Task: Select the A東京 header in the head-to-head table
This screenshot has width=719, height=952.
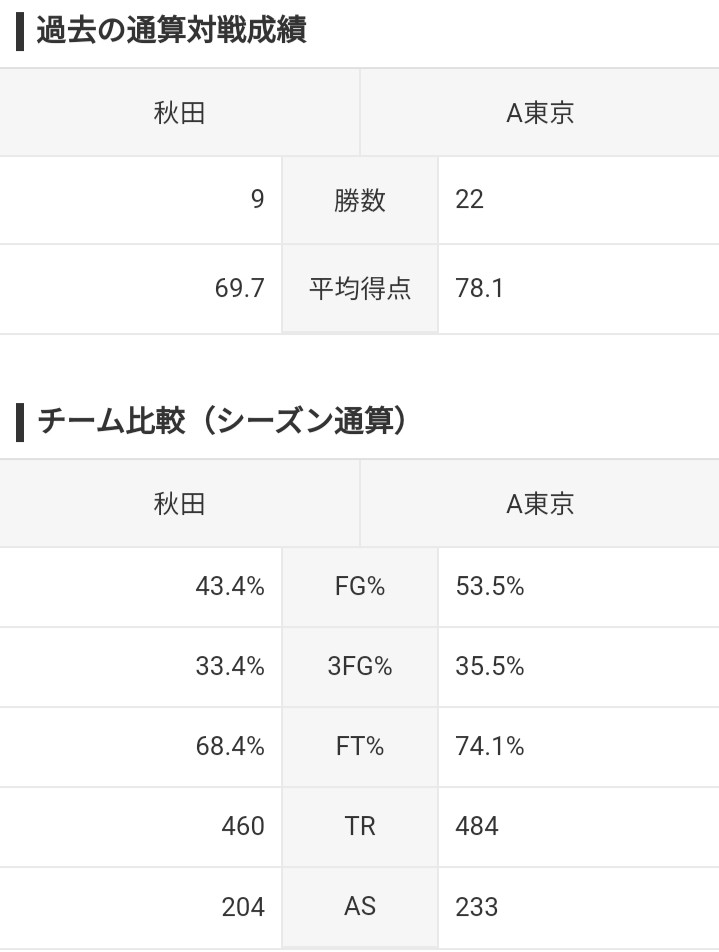Action: (x=540, y=113)
